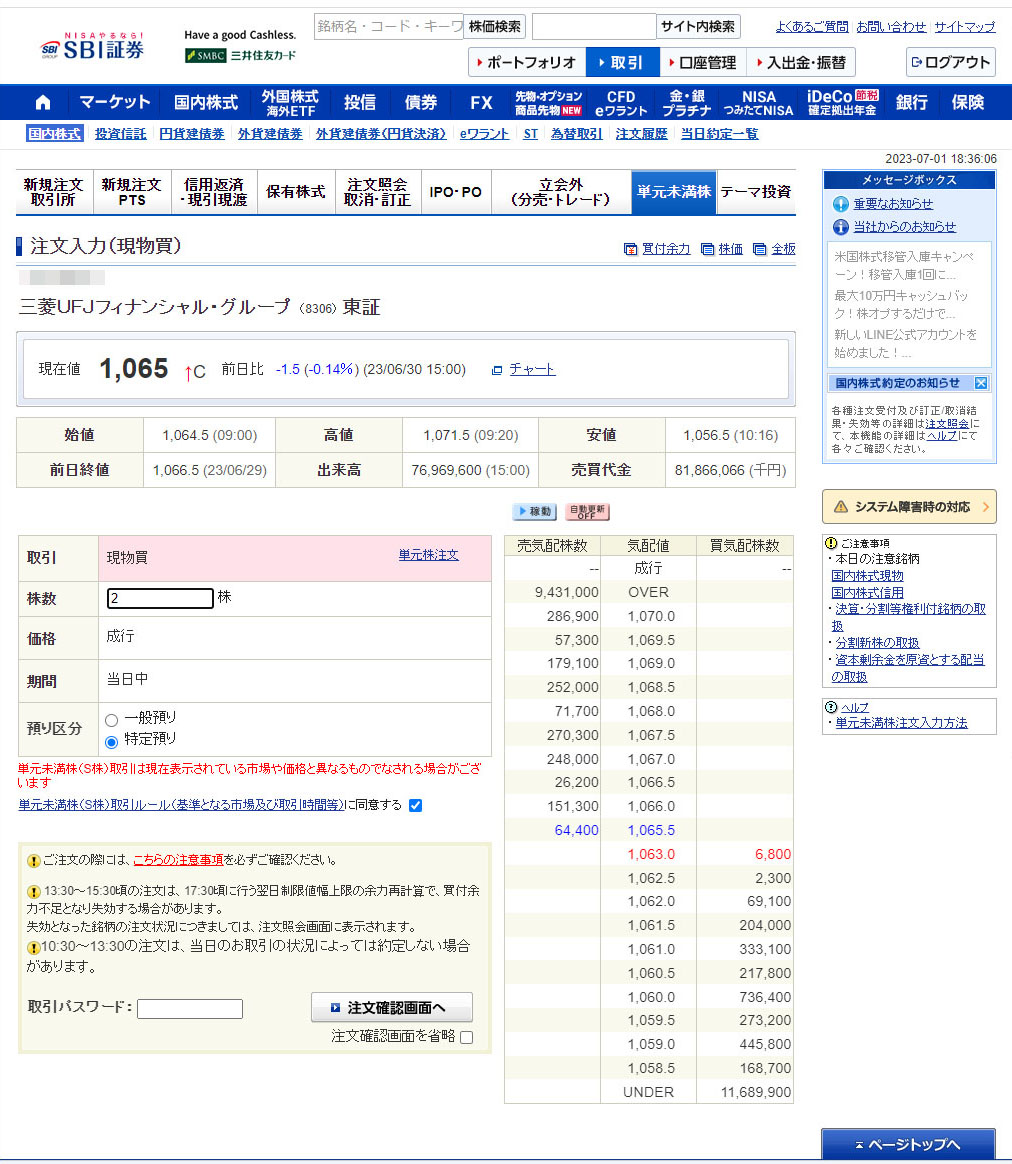This screenshot has height=1164, width=1012.
Task: Toggle the 自動更新 OFF button
Action: click(586, 512)
